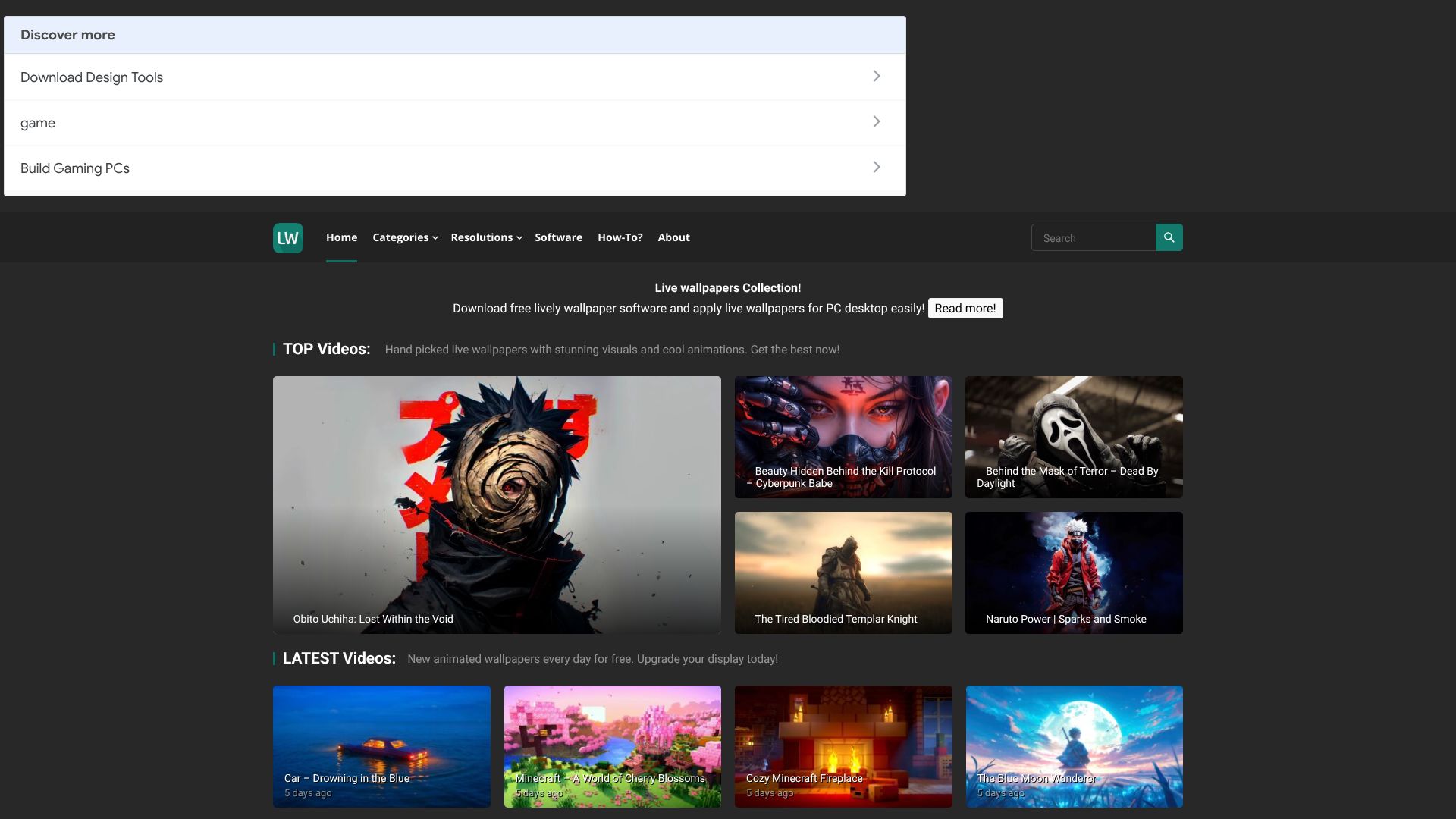The height and width of the screenshot is (819, 1456).
Task: Click the Live wallpapers Collection! title
Action: tap(728, 288)
